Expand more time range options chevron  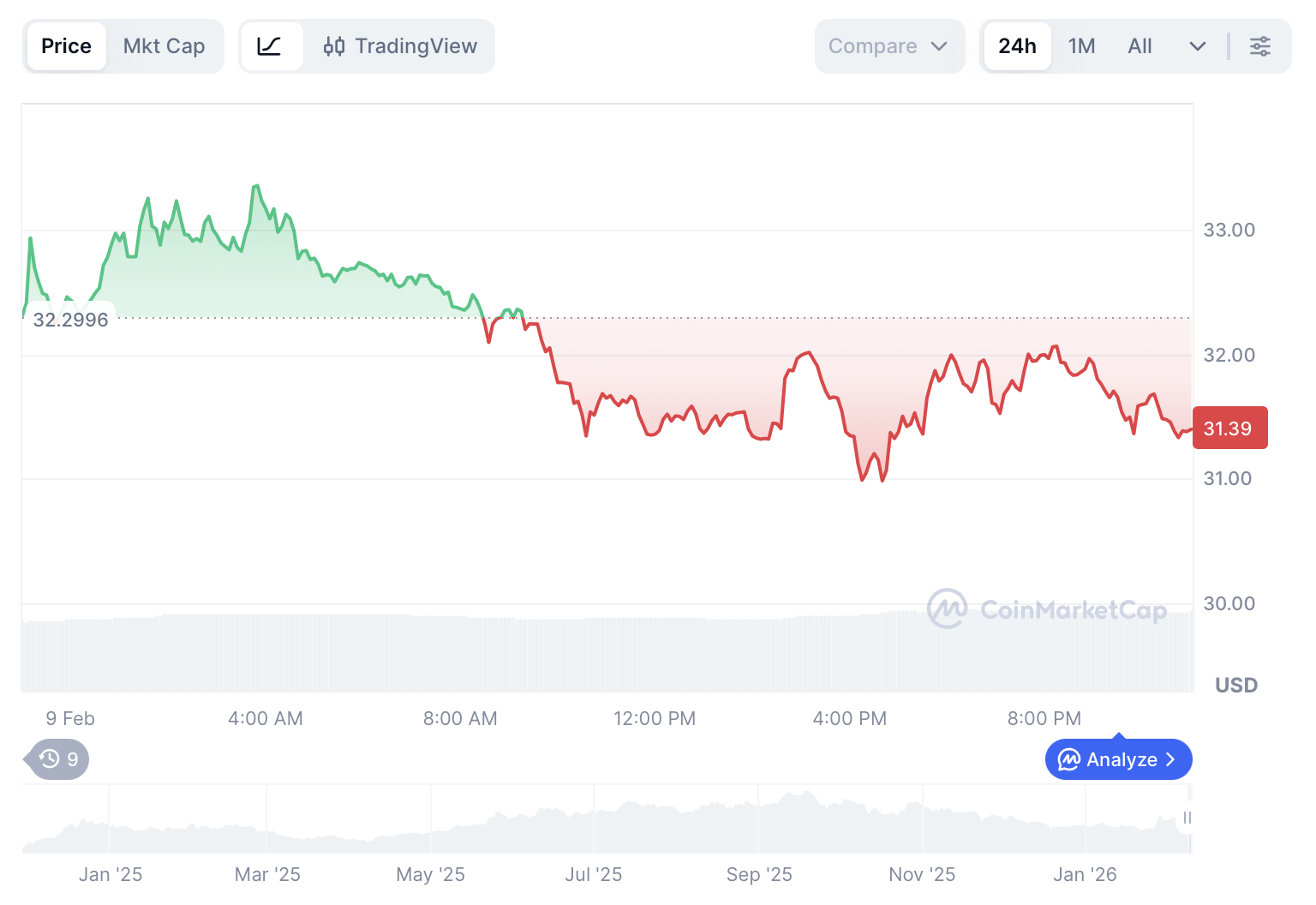point(1198,46)
